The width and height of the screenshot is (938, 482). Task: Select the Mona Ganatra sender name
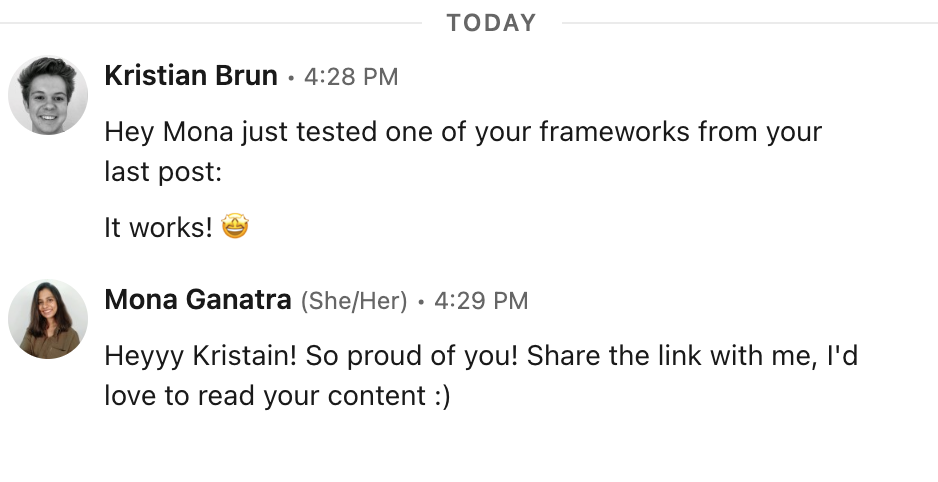pos(197,299)
